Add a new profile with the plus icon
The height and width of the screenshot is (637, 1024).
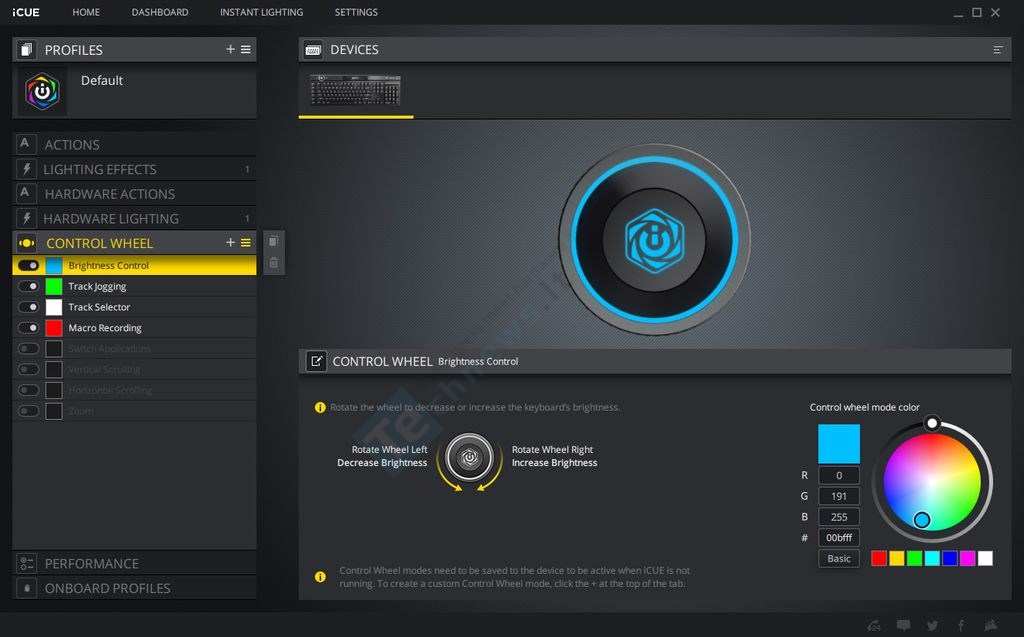point(230,49)
